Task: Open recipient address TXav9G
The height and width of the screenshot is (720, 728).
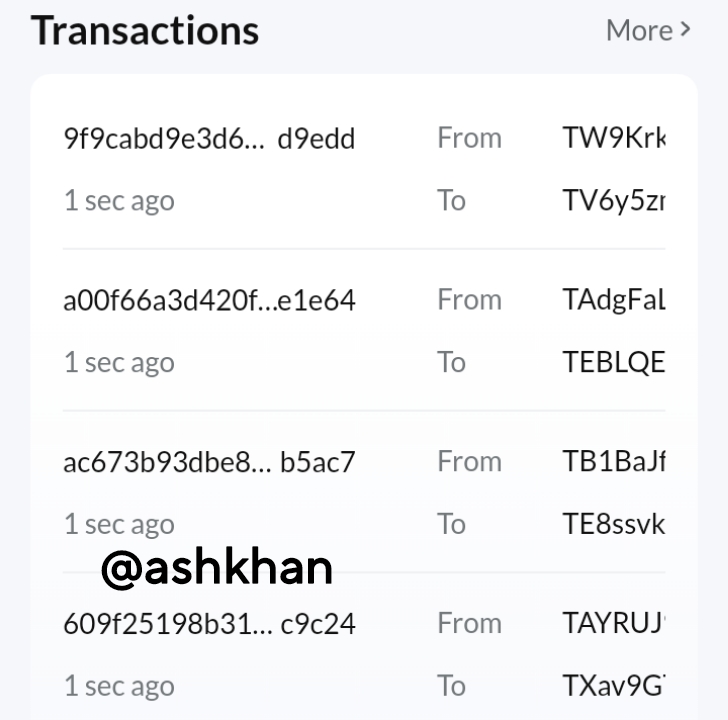Action: (x=614, y=686)
